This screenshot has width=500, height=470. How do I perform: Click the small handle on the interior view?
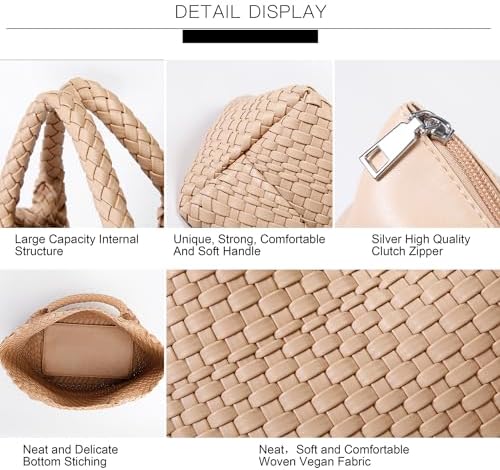(x=87, y=305)
